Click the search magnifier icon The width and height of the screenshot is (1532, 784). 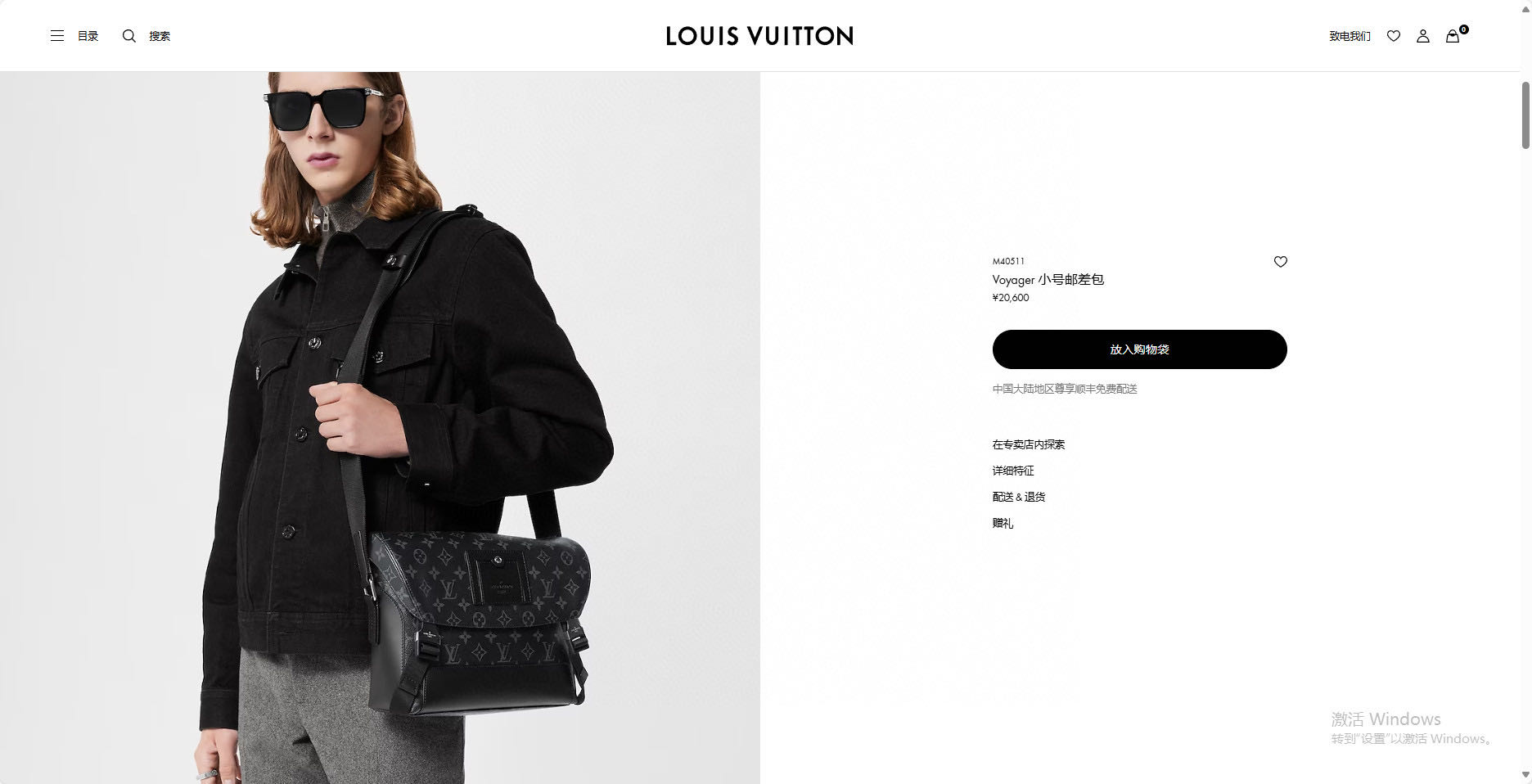[129, 36]
